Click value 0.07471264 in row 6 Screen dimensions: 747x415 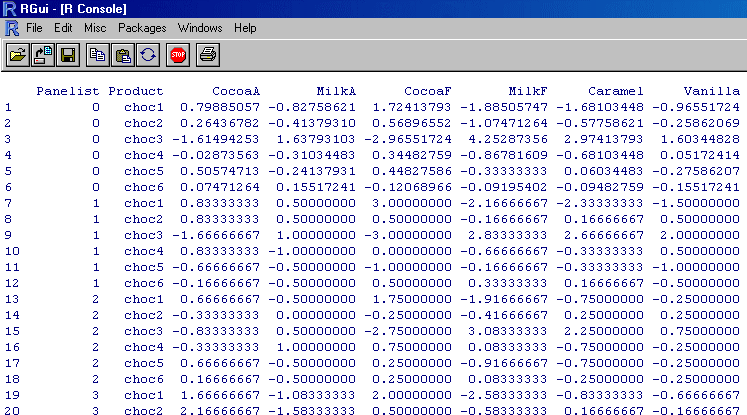point(220,187)
